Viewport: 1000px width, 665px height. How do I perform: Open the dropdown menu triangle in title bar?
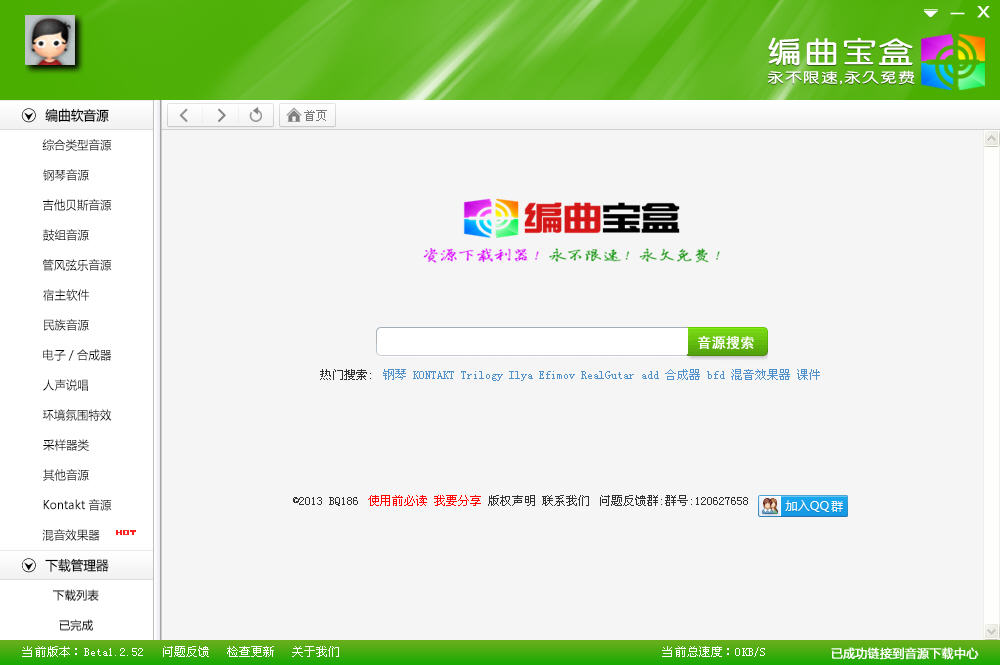point(931,13)
